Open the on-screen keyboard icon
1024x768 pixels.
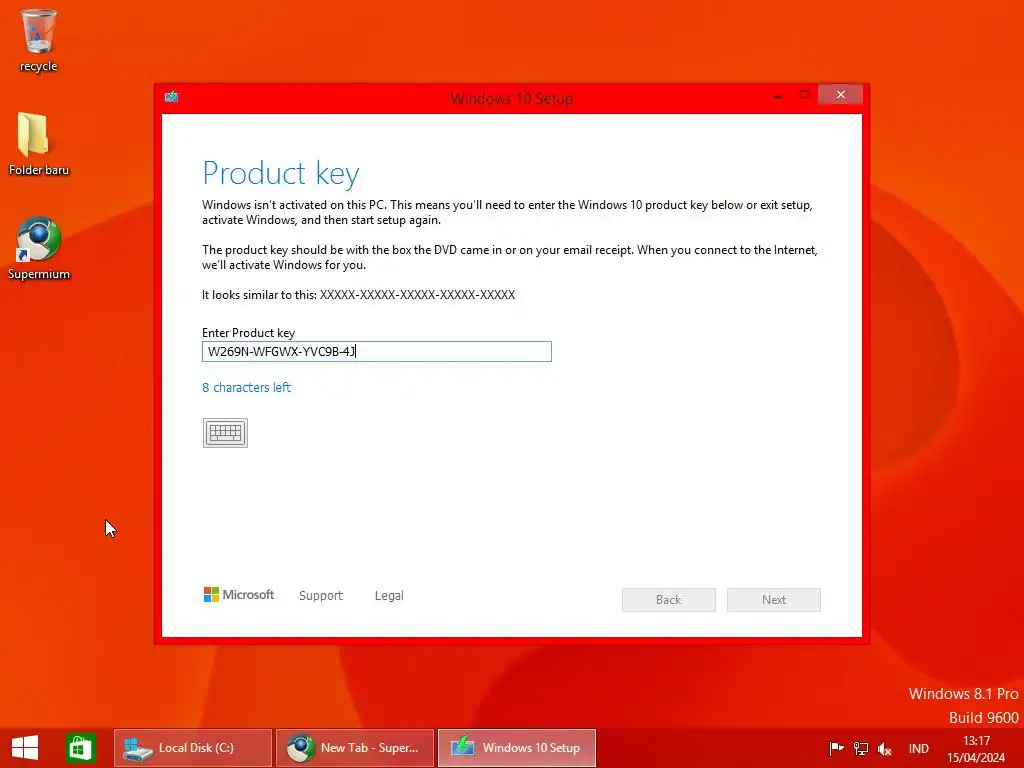point(225,433)
